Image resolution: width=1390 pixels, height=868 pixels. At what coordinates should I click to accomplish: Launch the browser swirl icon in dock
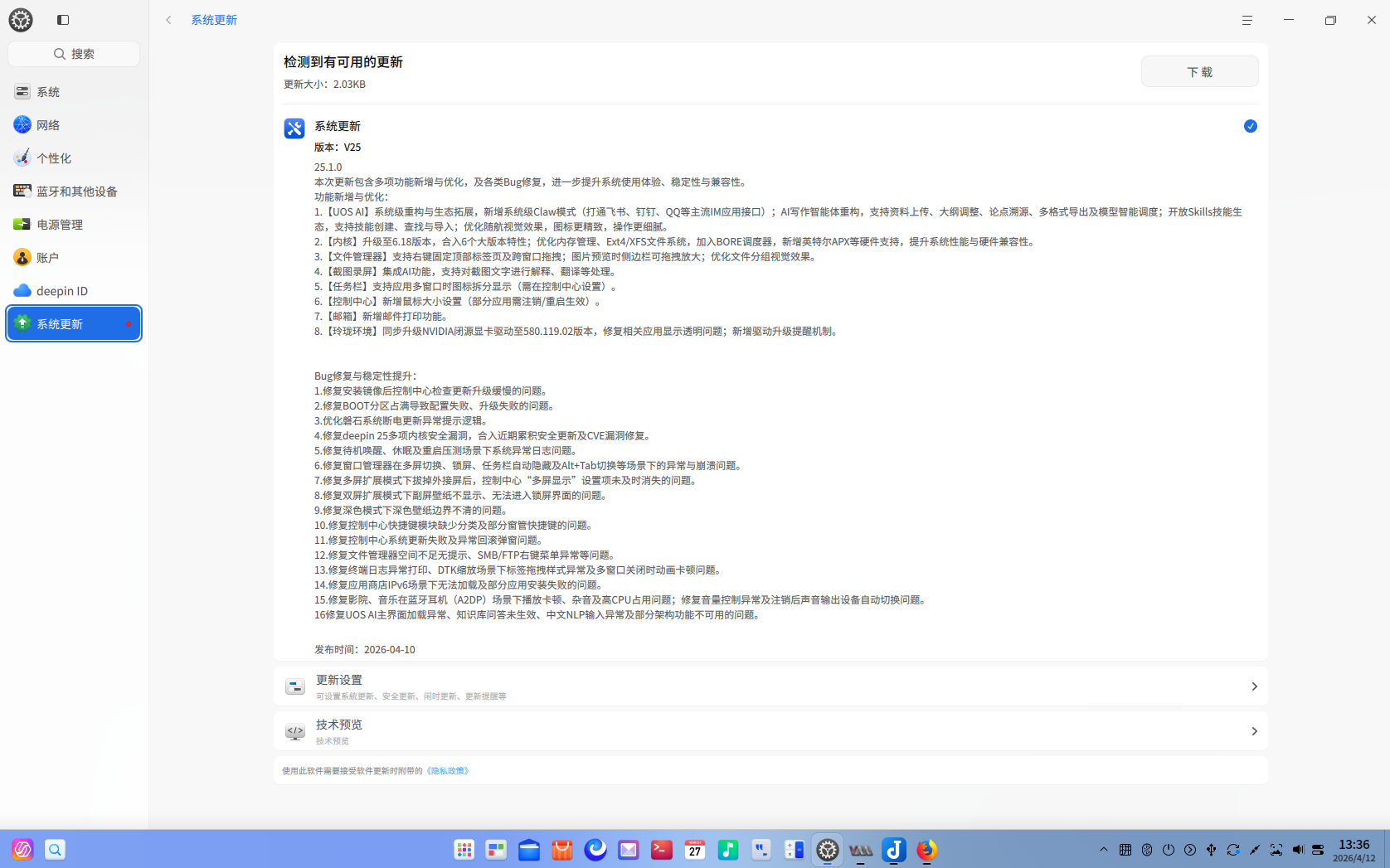pos(595,850)
